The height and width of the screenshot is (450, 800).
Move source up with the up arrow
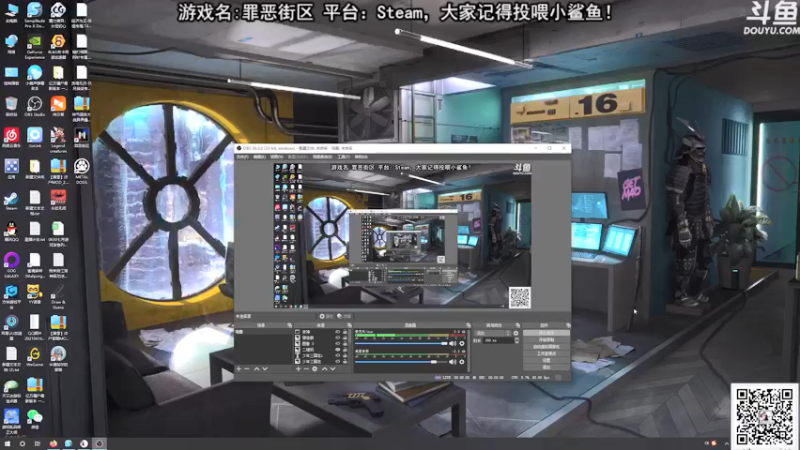324,369
